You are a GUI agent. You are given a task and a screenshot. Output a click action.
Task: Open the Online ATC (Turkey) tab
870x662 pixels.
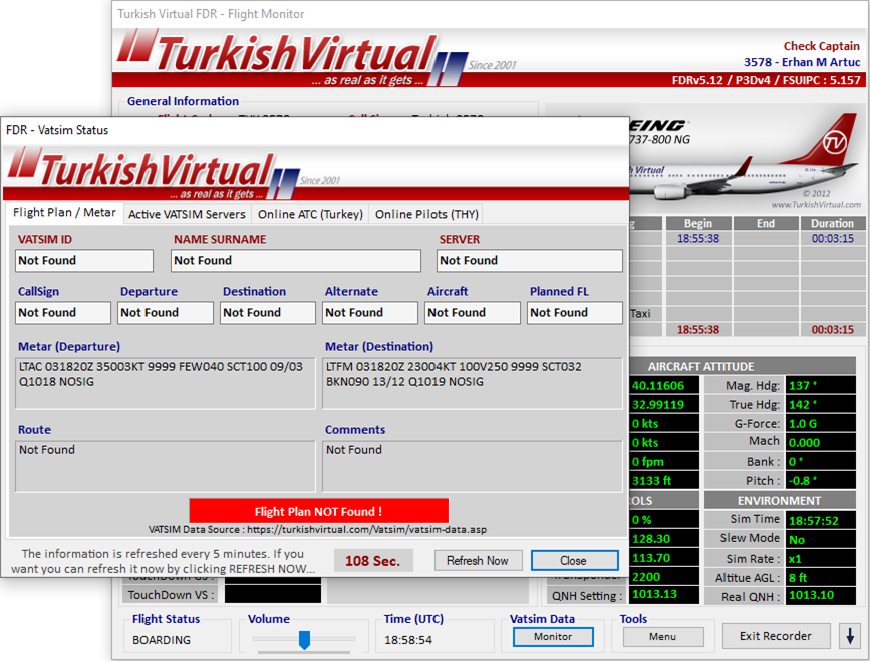pos(310,214)
